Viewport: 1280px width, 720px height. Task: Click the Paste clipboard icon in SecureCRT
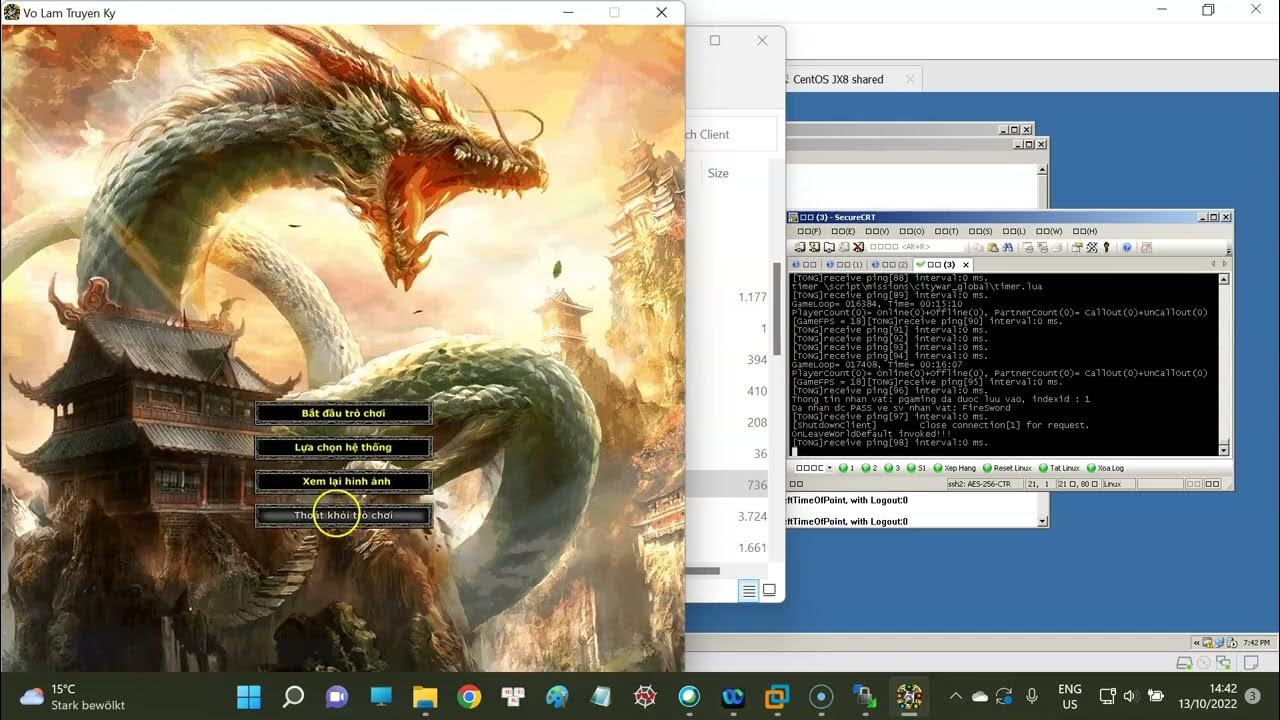pyautogui.click(x=993, y=247)
